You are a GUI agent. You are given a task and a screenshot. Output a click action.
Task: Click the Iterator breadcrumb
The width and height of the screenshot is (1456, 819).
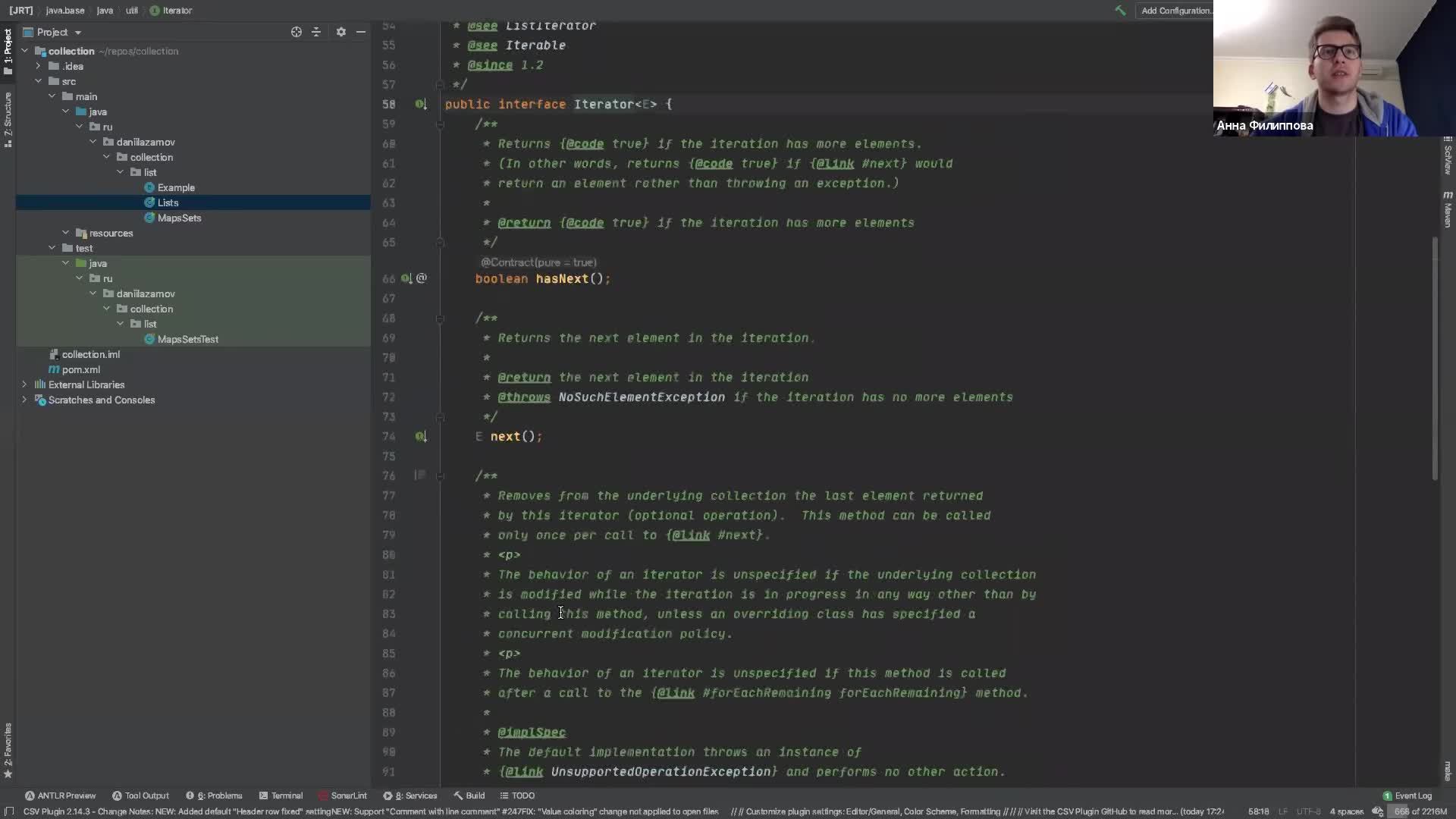point(171,11)
